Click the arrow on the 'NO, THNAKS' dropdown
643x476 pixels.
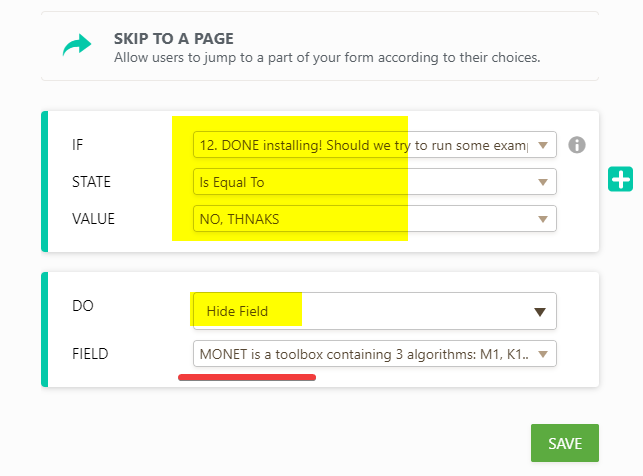click(542, 219)
